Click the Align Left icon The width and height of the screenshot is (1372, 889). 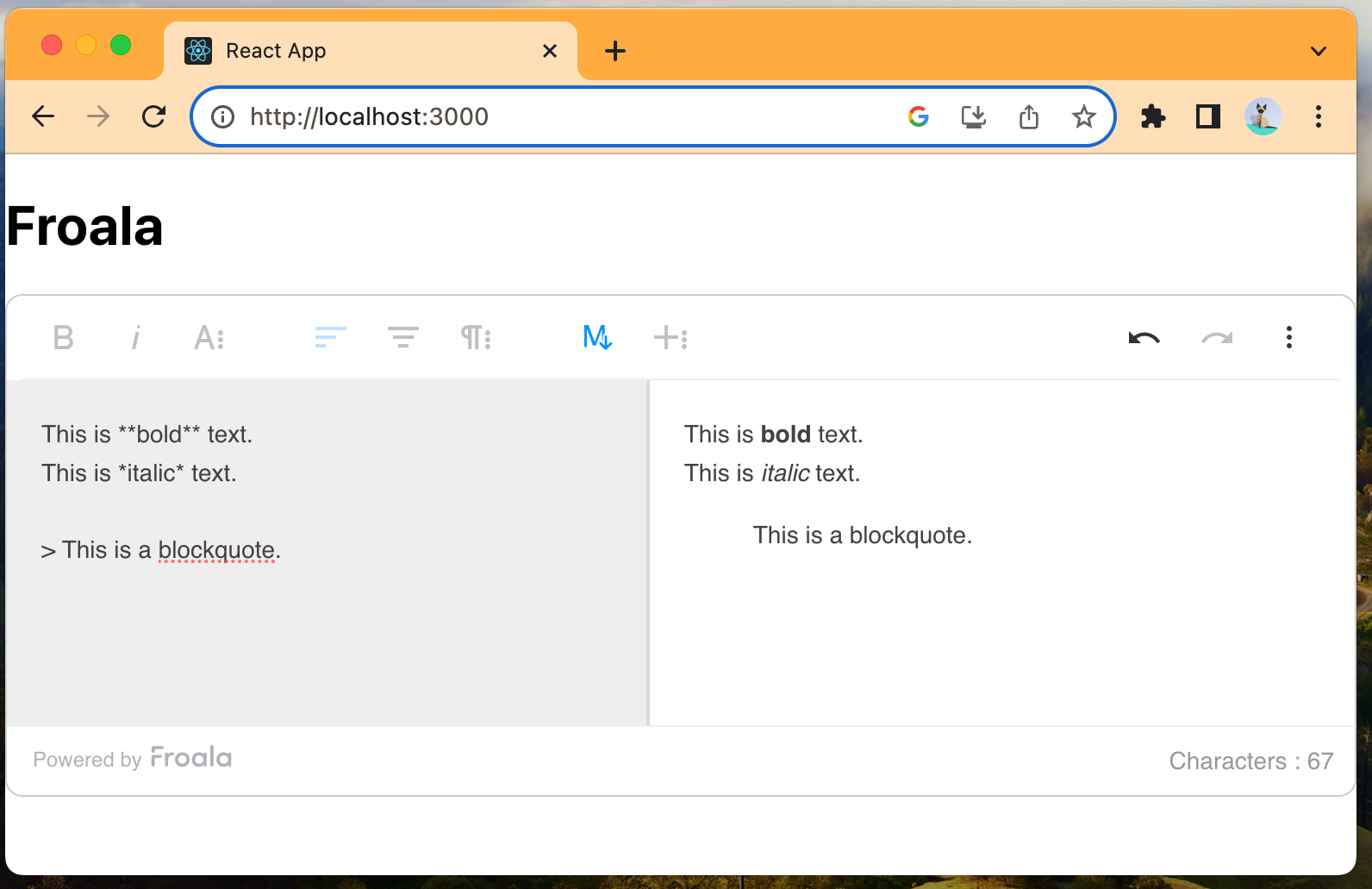pyautogui.click(x=330, y=337)
